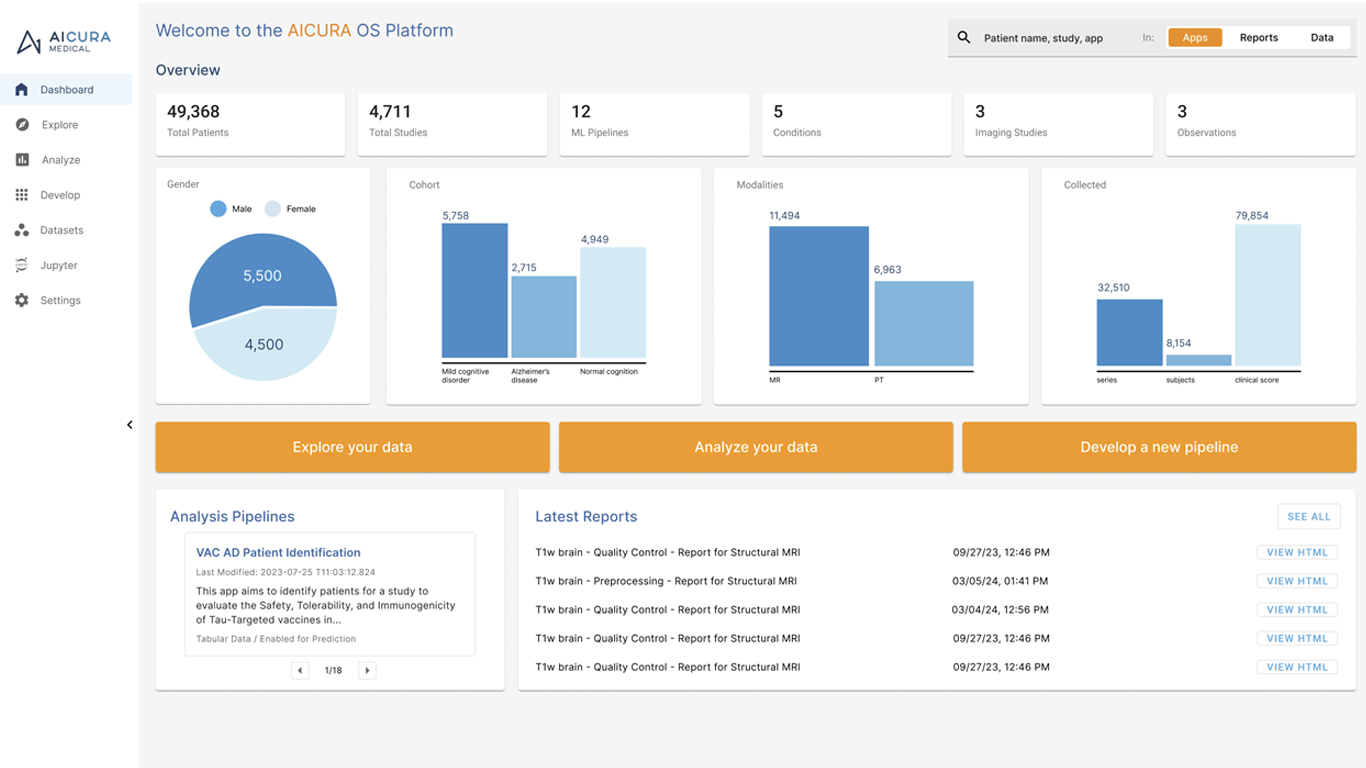Image resolution: width=1366 pixels, height=768 pixels.
Task: Open the Dashboard menu item
Action: (66, 90)
